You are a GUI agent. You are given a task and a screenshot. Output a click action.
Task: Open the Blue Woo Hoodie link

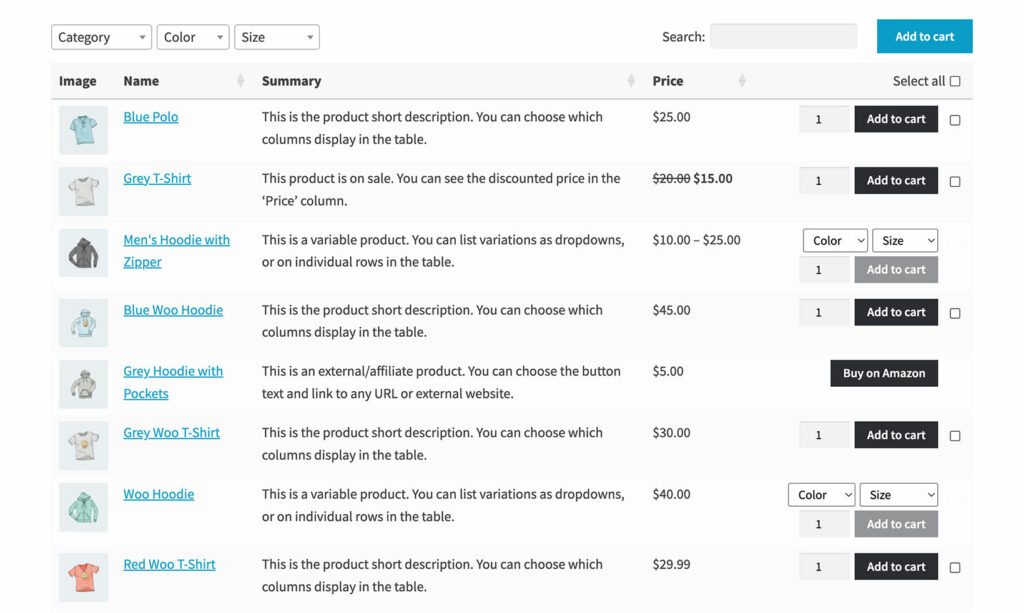[173, 310]
